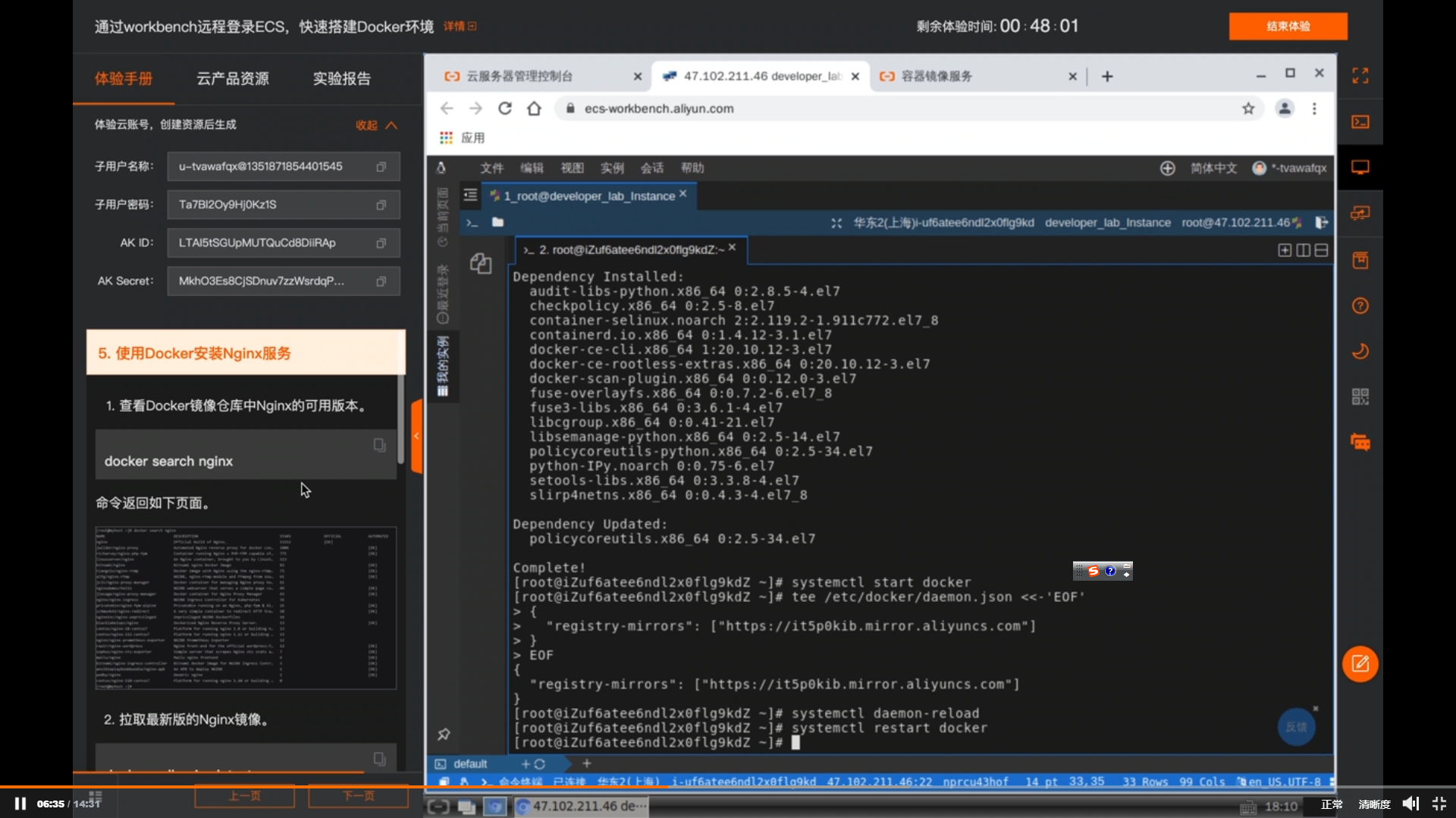Open the taskbar 47.102.211.46 window item
Image resolution: width=1456 pixels, height=818 pixels.
pos(582,807)
